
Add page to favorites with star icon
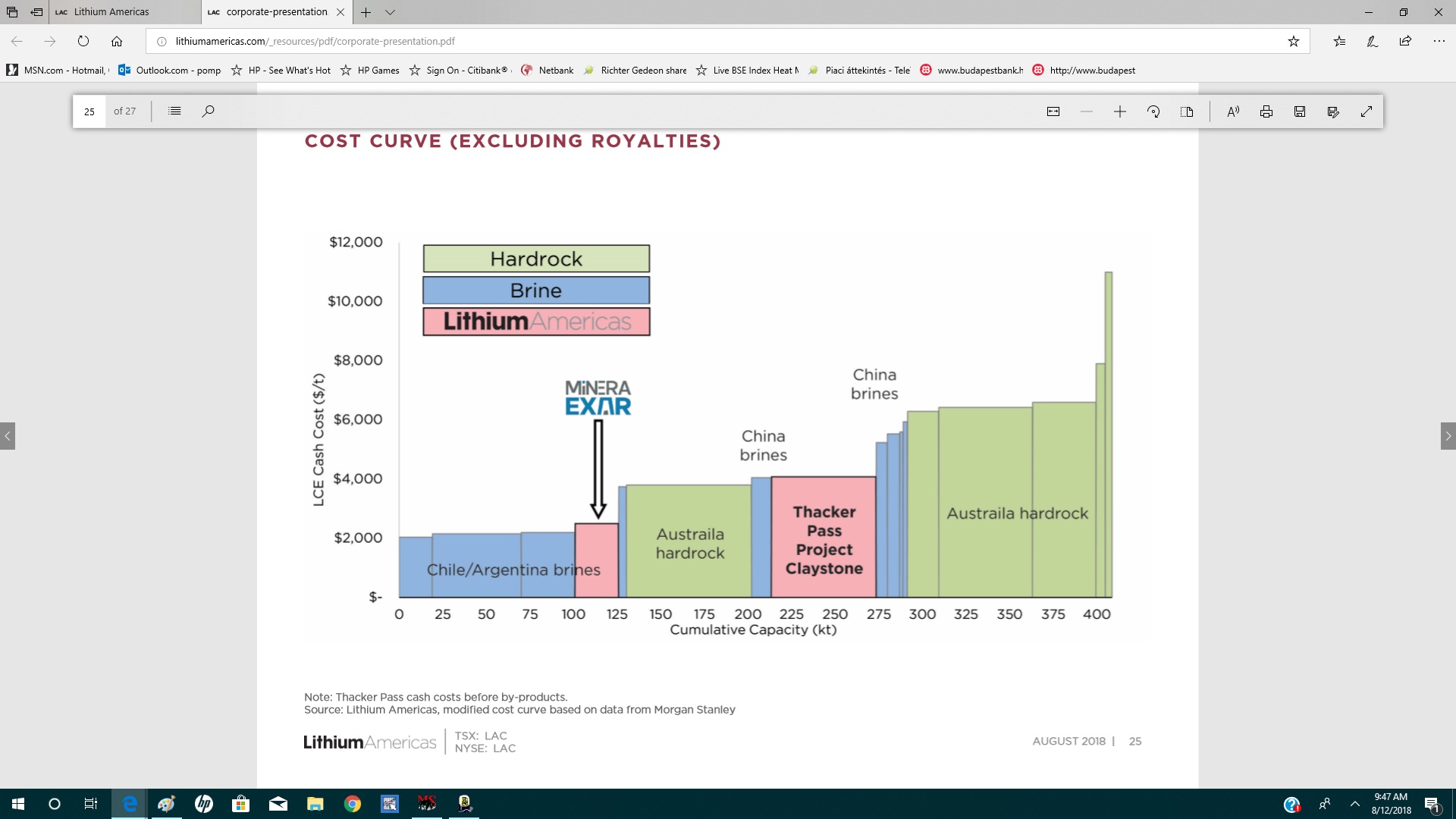(1294, 41)
